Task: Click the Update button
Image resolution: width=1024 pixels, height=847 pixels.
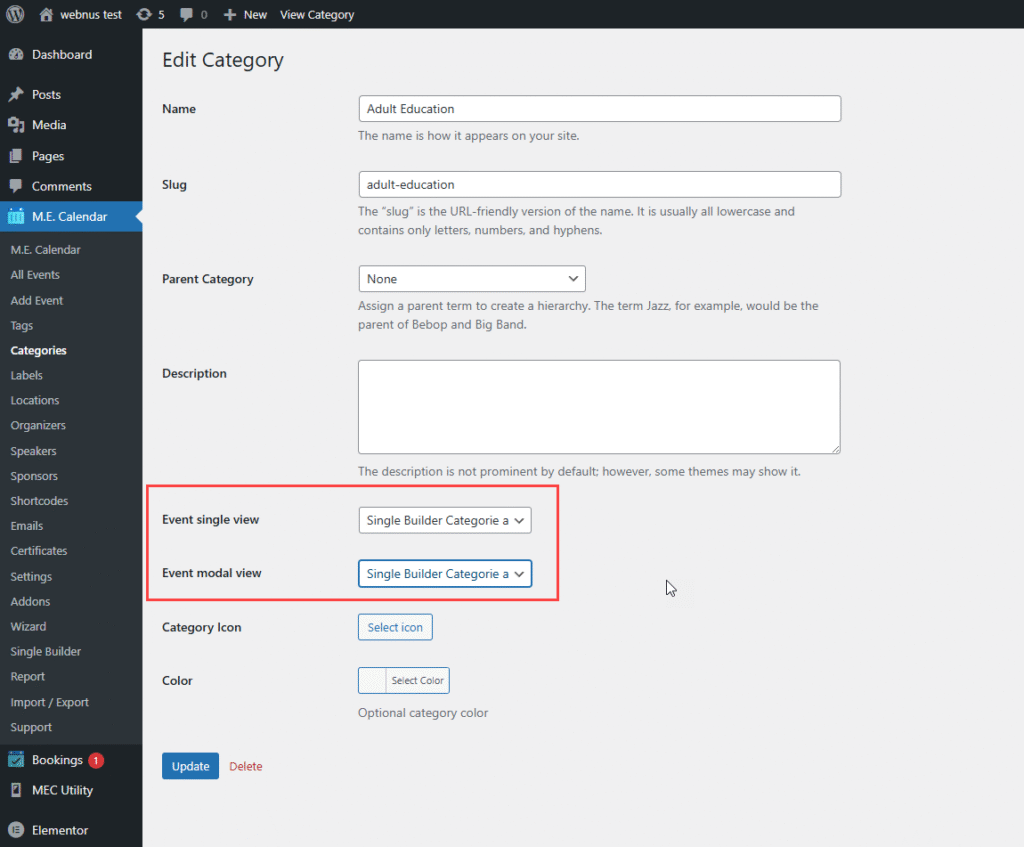Action: pyautogui.click(x=190, y=766)
